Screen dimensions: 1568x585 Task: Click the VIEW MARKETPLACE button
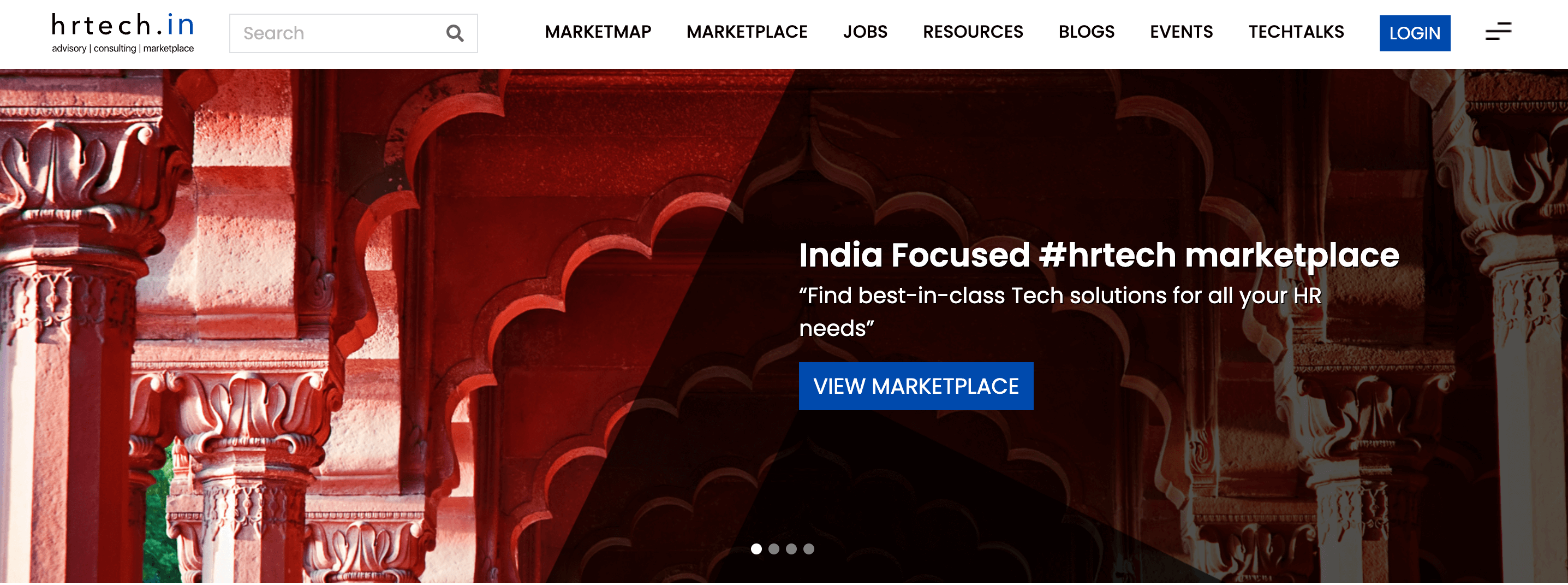pyautogui.click(x=915, y=386)
